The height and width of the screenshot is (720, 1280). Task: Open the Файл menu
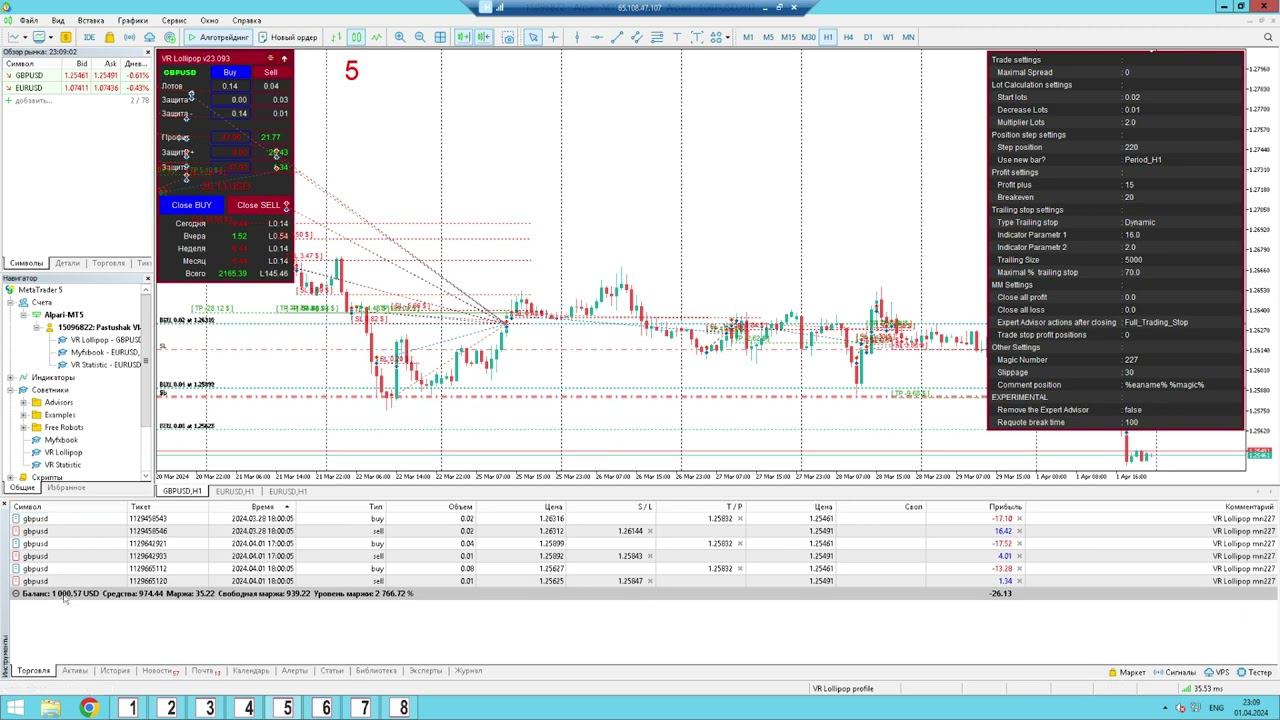28,20
